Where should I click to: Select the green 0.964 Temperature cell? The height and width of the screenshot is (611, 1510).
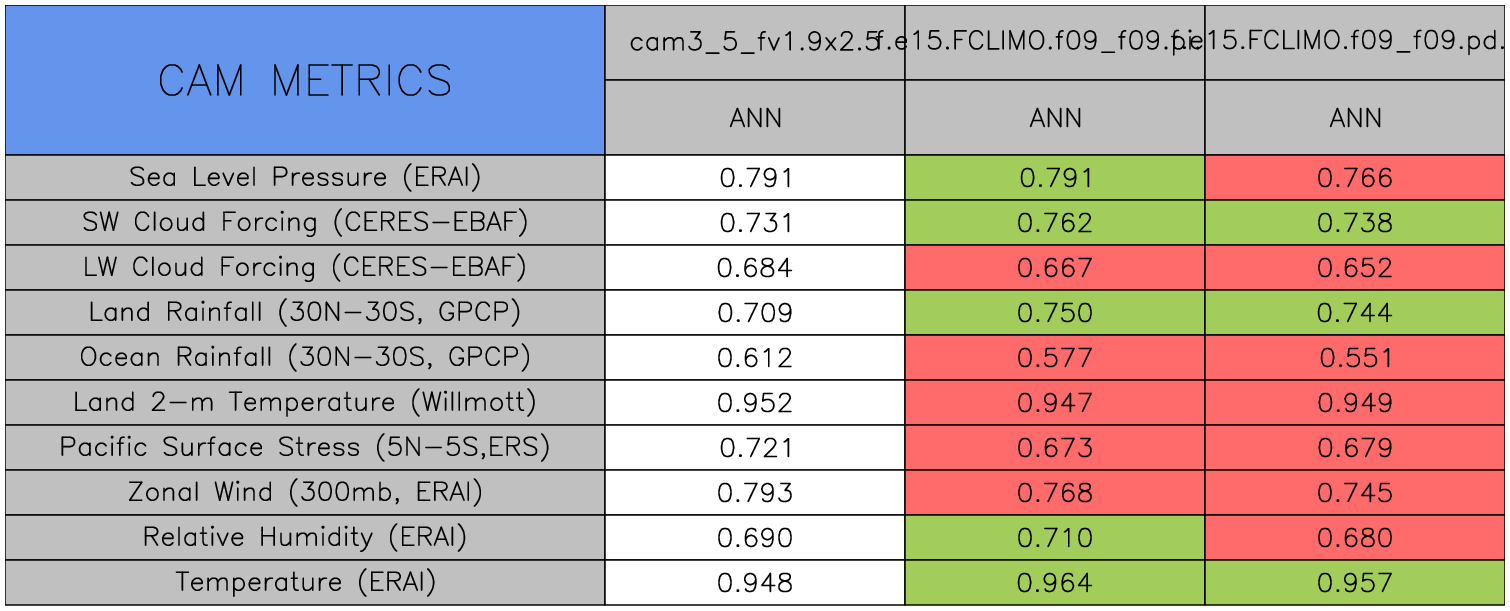1055,583
